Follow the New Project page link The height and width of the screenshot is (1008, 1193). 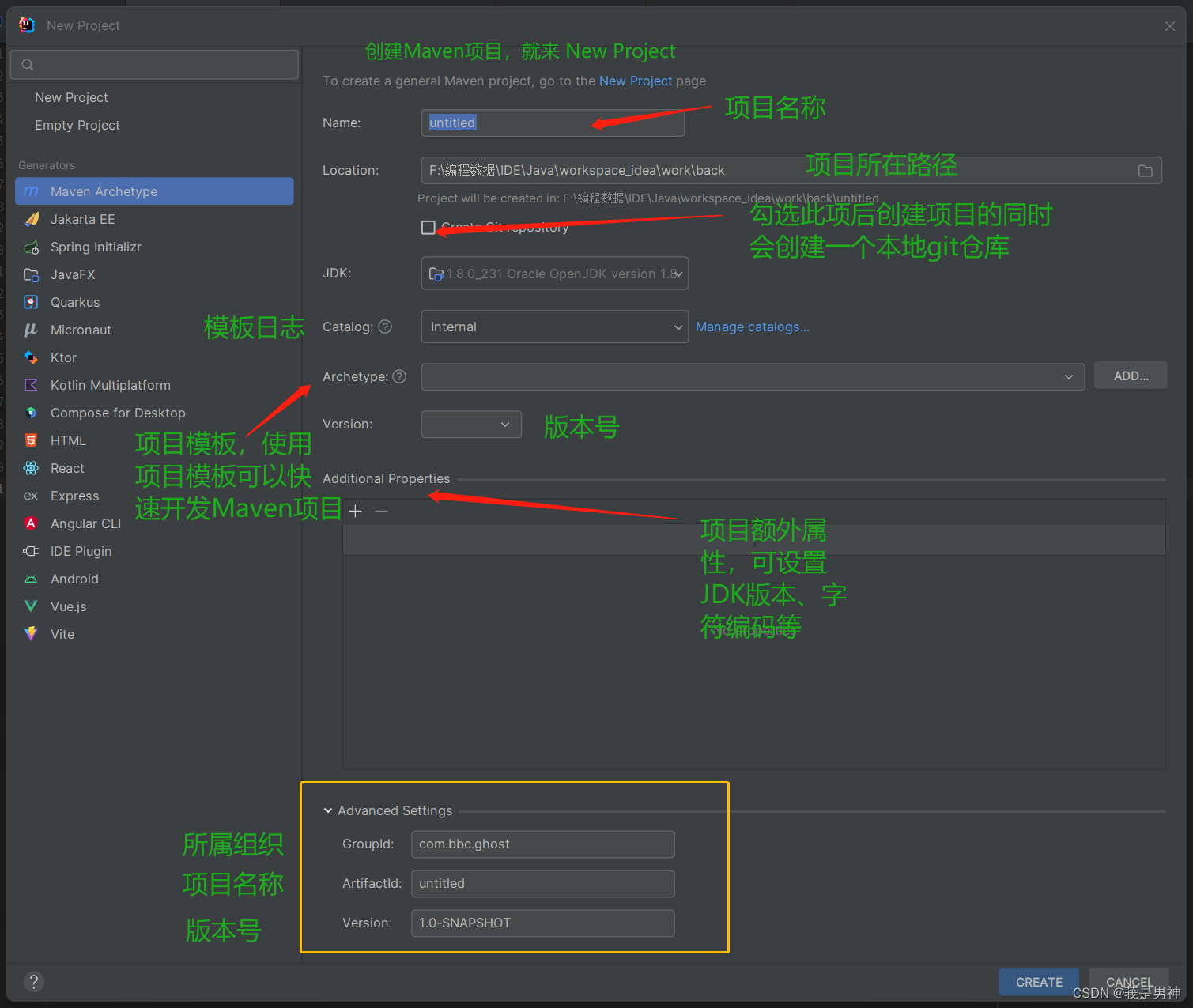[x=636, y=81]
